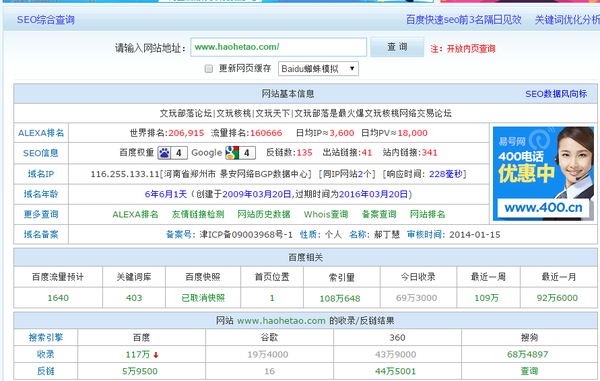
Task: Click the 收录 row label
Action: (x=46, y=354)
